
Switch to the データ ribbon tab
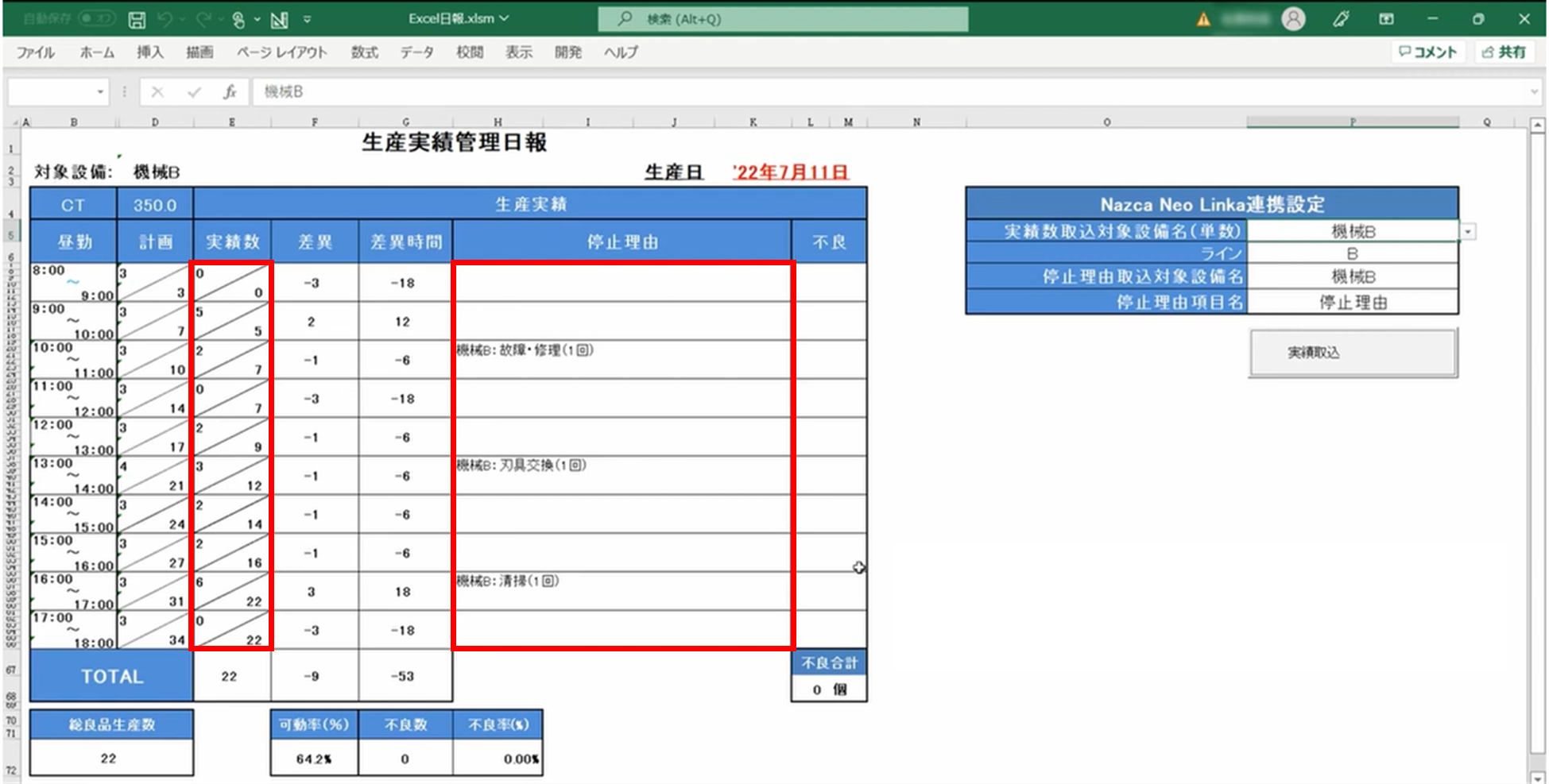(416, 52)
